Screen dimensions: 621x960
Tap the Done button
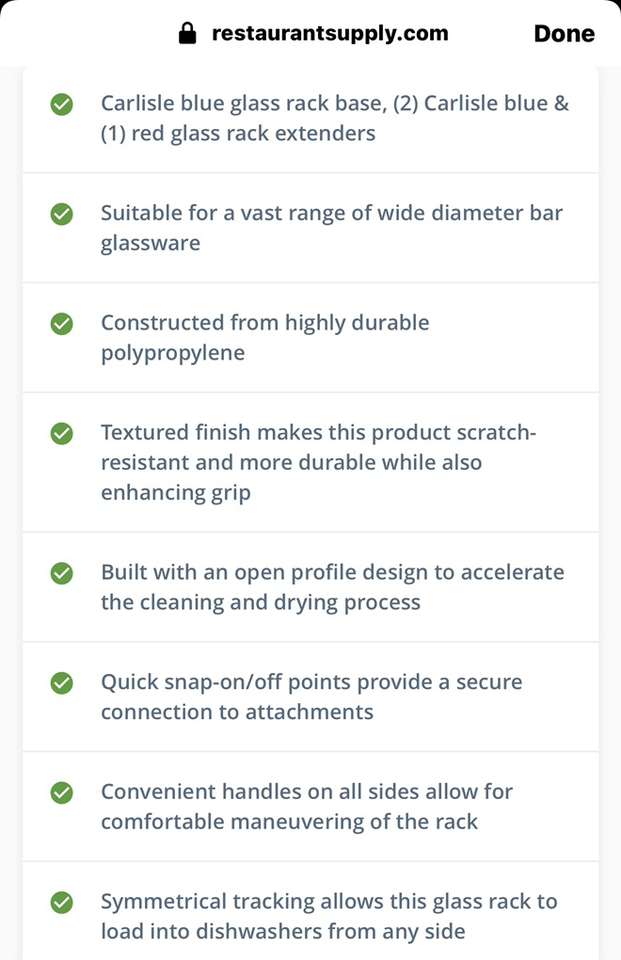click(564, 34)
